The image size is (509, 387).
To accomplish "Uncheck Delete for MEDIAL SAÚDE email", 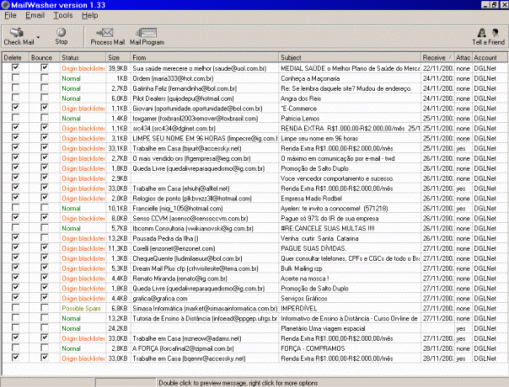I will tap(15, 68).
